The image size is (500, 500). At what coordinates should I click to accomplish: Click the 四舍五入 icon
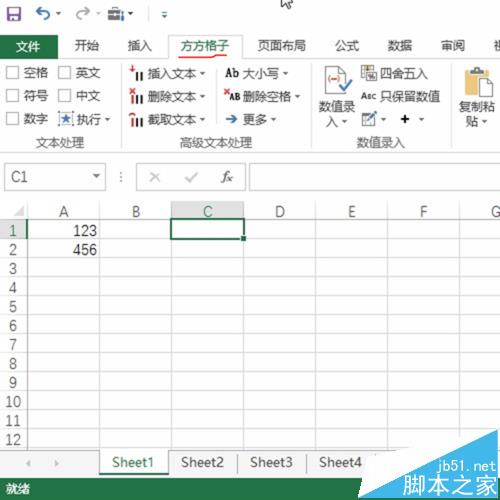tap(369, 73)
